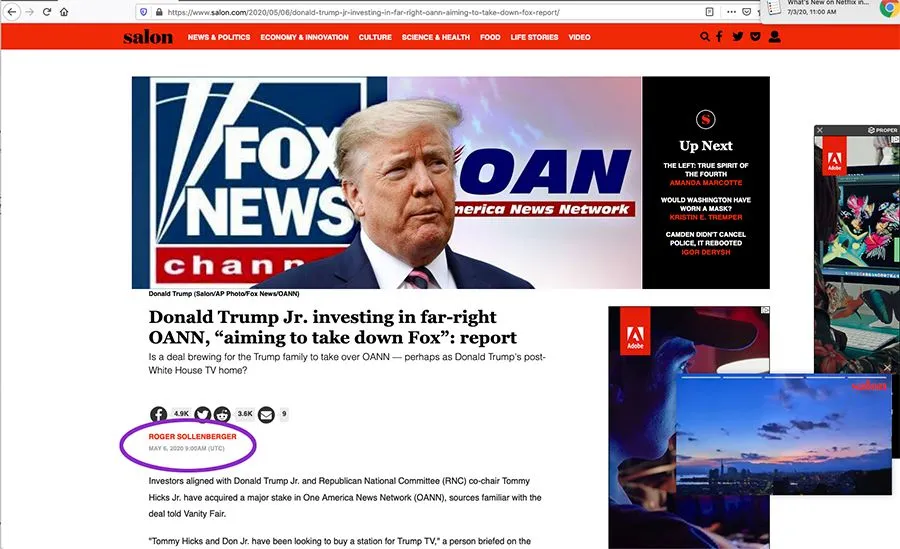Read "Camden didn't cancel police" Up Next story
Screen dimensions: 900x549
(705, 239)
